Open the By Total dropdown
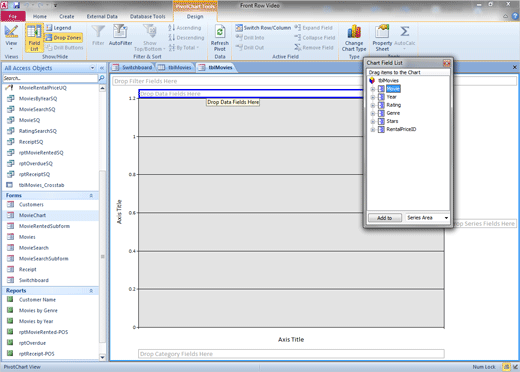This screenshot has width=520, height=372. pyautogui.click(x=183, y=48)
